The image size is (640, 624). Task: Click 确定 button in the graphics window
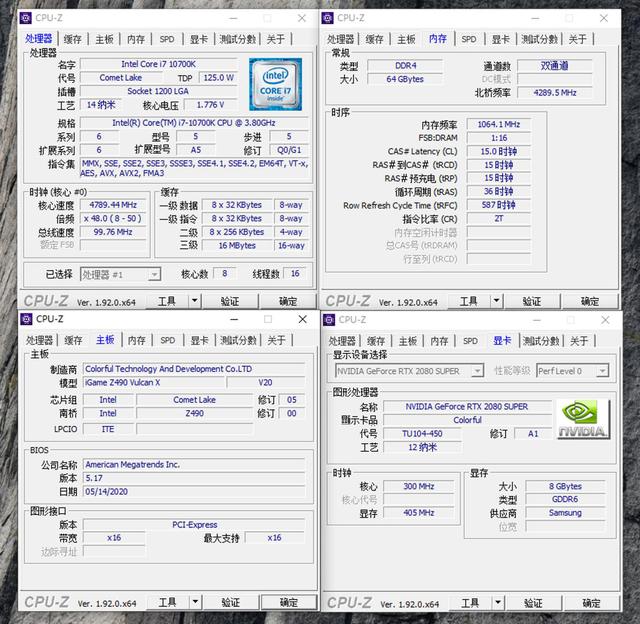pos(591,603)
